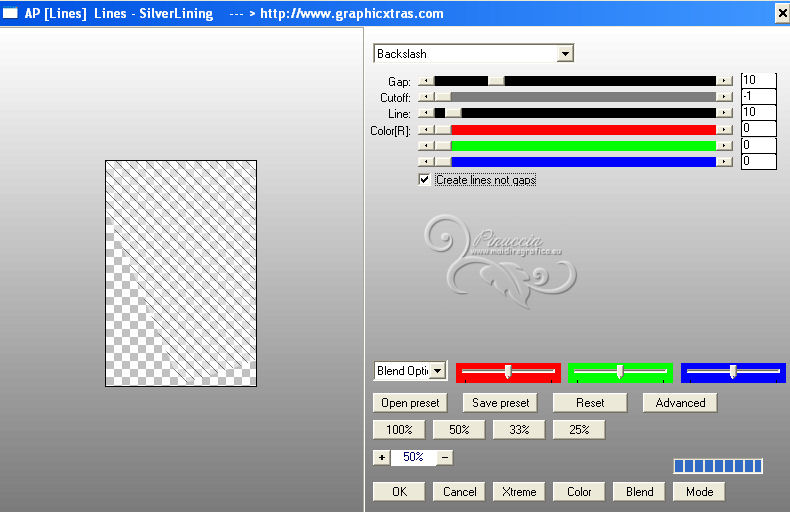Click OK to apply the filter

click(x=399, y=492)
